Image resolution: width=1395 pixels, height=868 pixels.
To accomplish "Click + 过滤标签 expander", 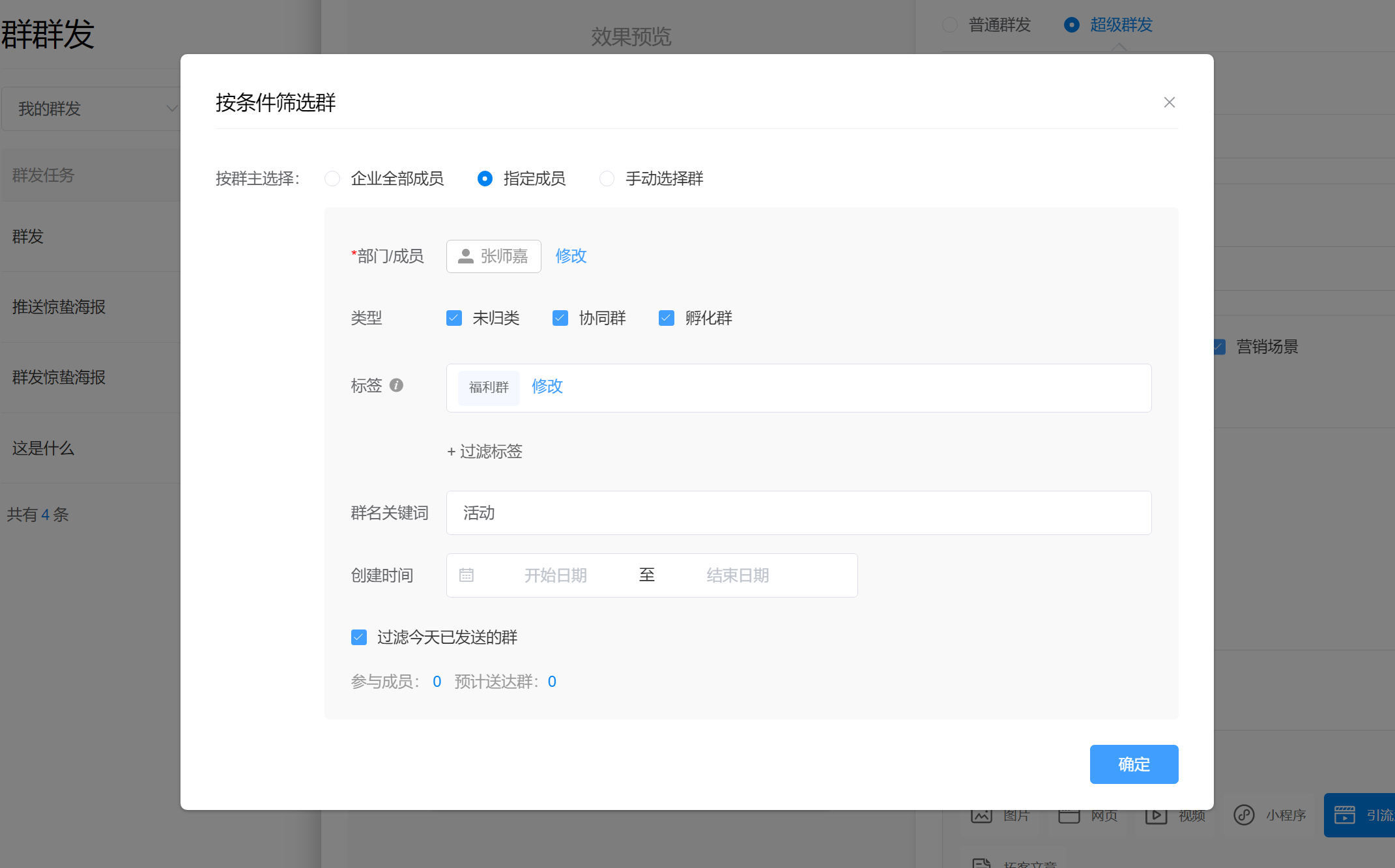I will 484,452.
